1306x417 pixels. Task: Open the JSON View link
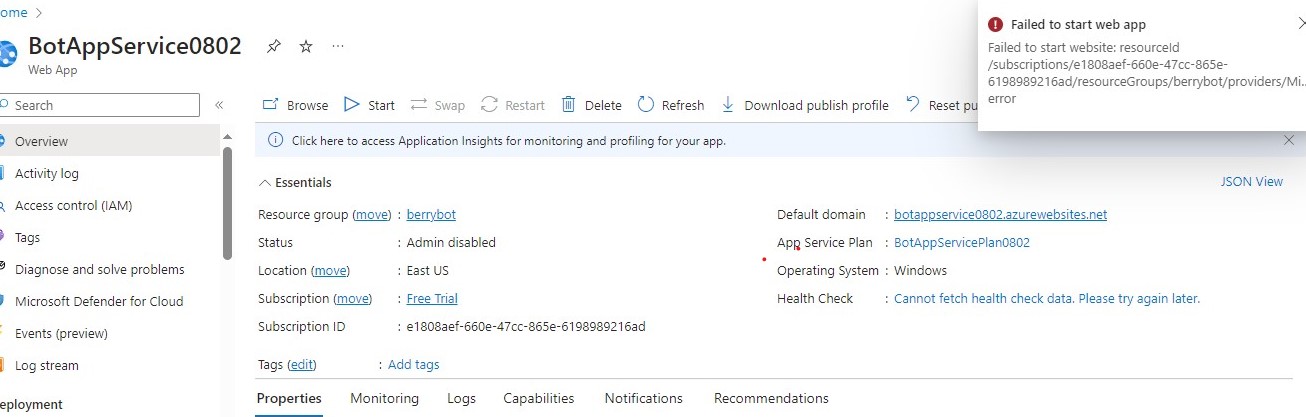coord(1251,181)
